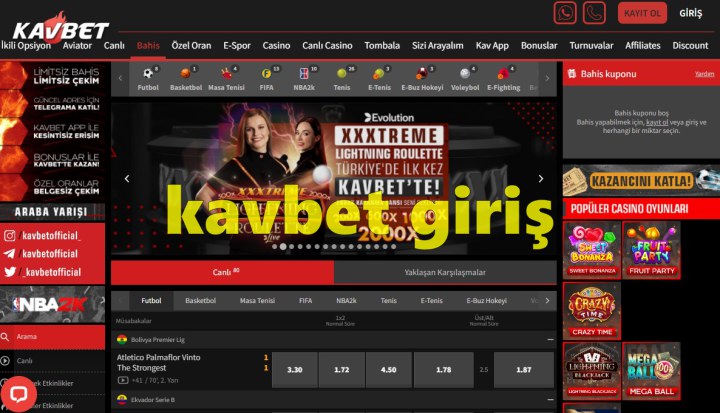Go to the Casino menu
Image resolution: width=720 pixels, height=413 pixels.
[x=276, y=45]
